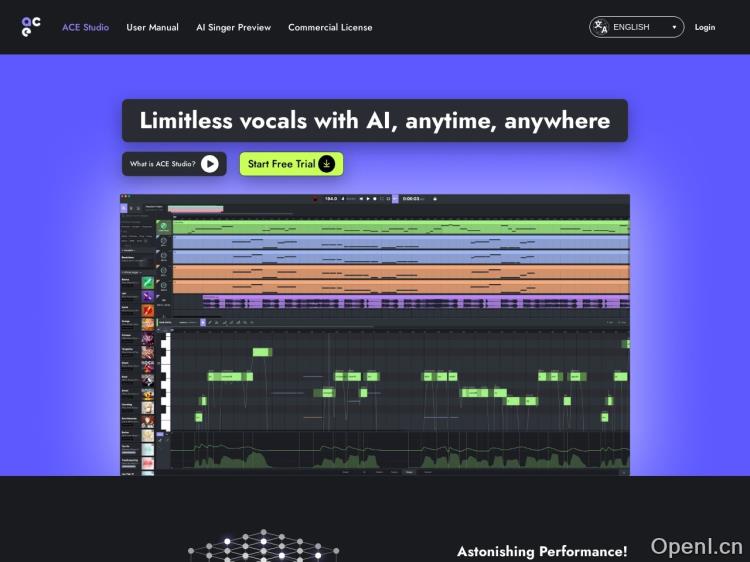Open the Commercial License link

pyautogui.click(x=330, y=27)
